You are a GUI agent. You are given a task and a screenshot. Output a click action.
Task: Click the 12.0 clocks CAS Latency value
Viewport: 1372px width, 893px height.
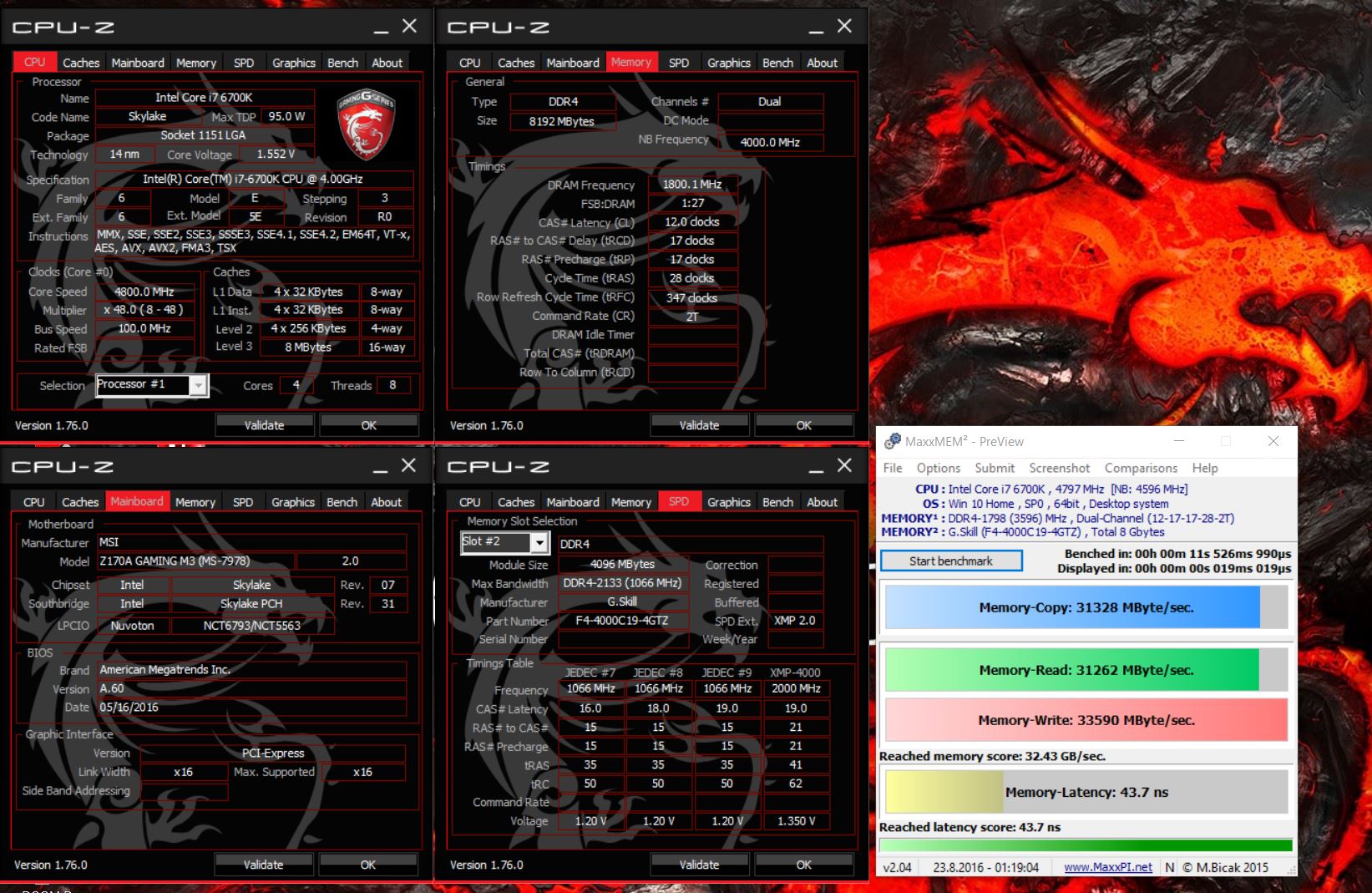[x=692, y=222]
